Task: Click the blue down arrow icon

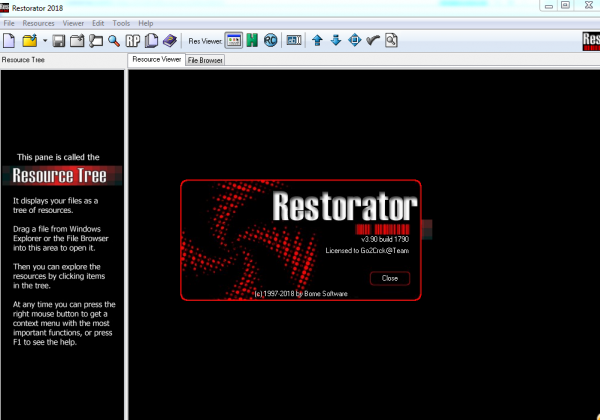Action: pyautogui.click(x=336, y=41)
